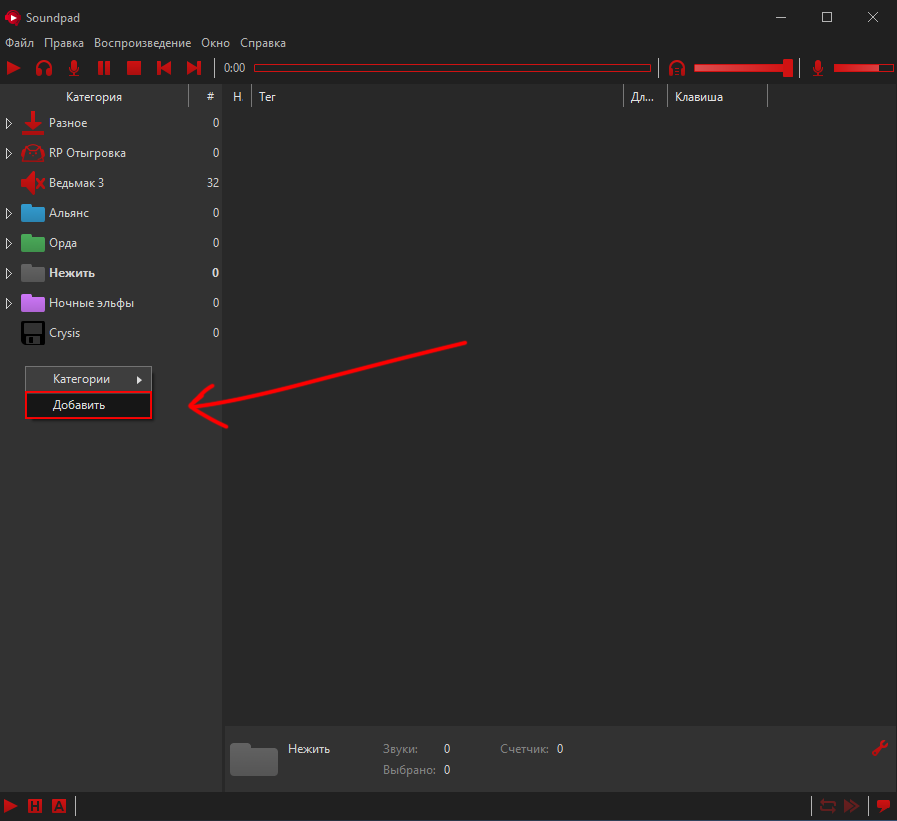Select the Crysis category

pyautogui.click(x=111, y=333)
